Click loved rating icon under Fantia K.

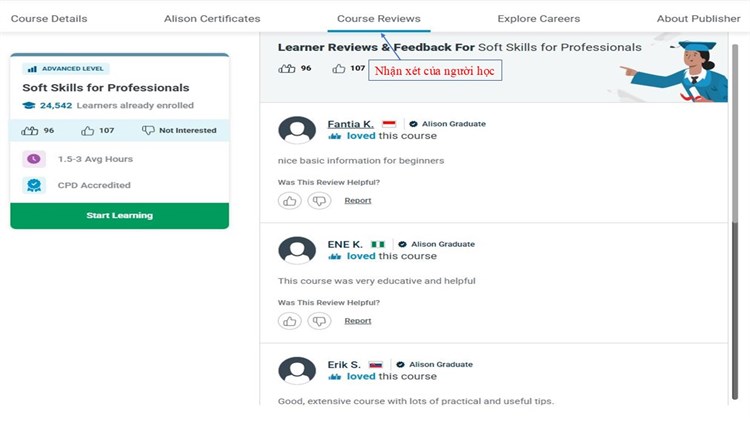pos(335,136)
